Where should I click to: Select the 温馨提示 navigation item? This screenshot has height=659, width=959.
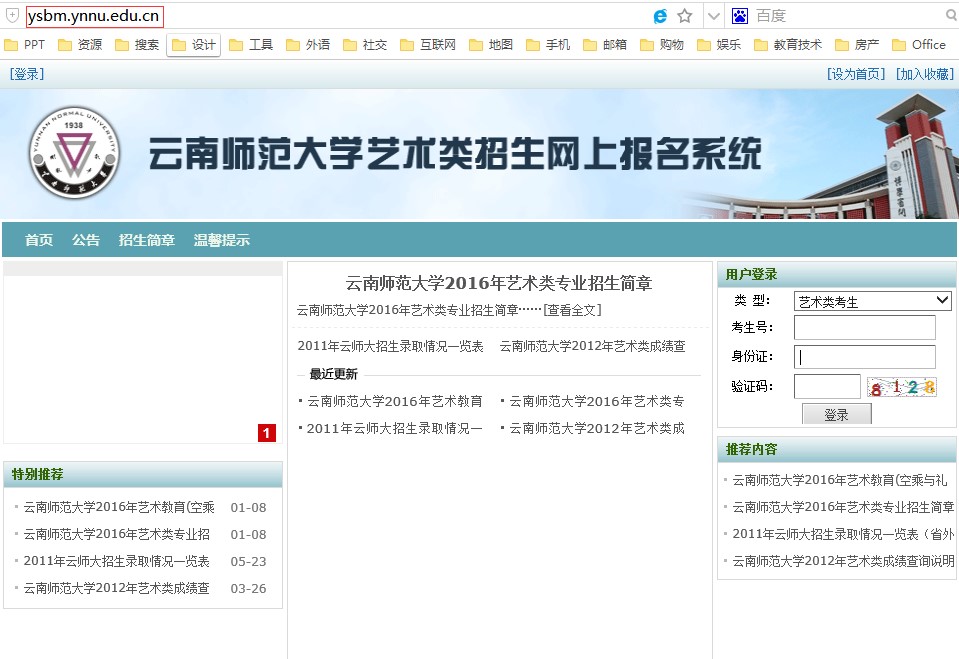tap(222, 240)
